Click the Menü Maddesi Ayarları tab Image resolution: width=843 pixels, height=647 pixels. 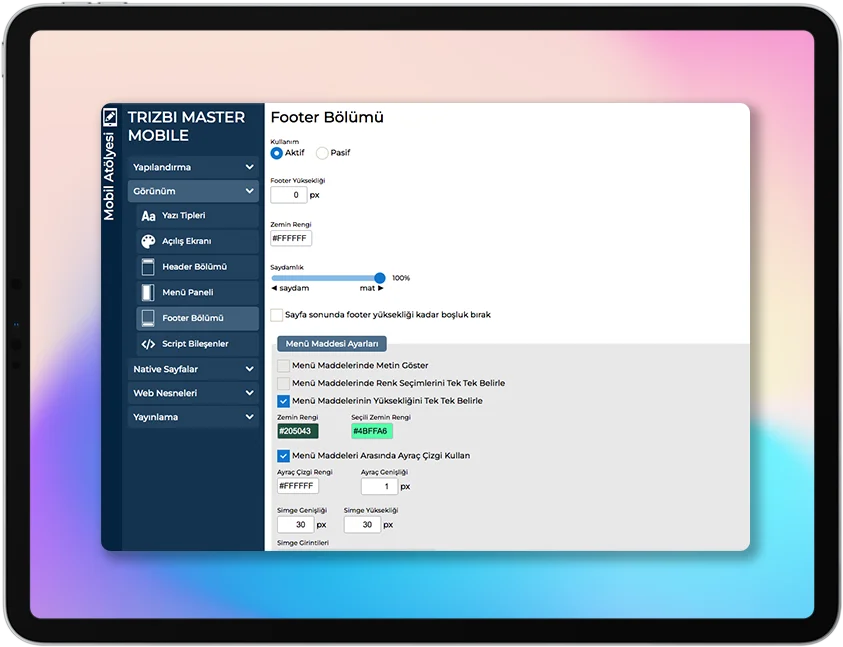click(331, 344)
